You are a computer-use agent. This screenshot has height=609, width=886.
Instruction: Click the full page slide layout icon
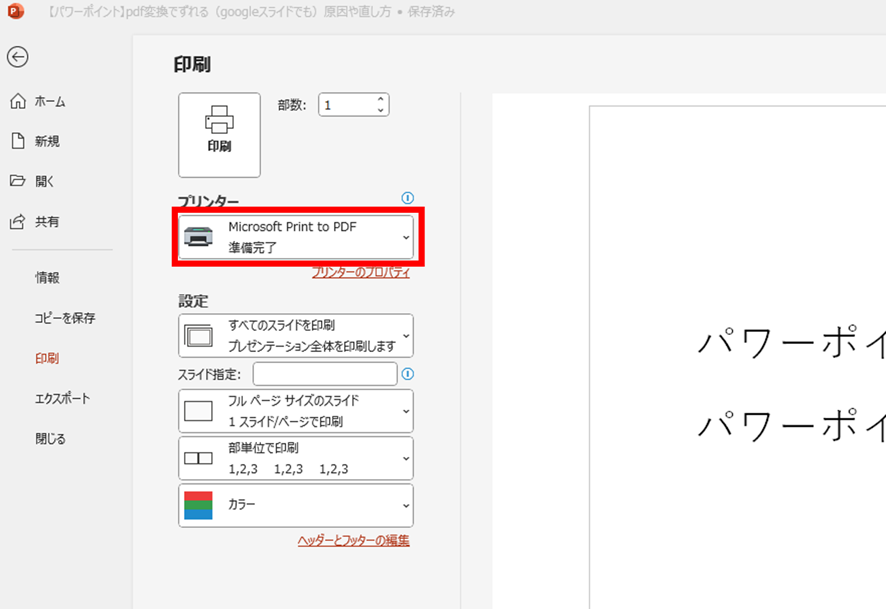198,410
